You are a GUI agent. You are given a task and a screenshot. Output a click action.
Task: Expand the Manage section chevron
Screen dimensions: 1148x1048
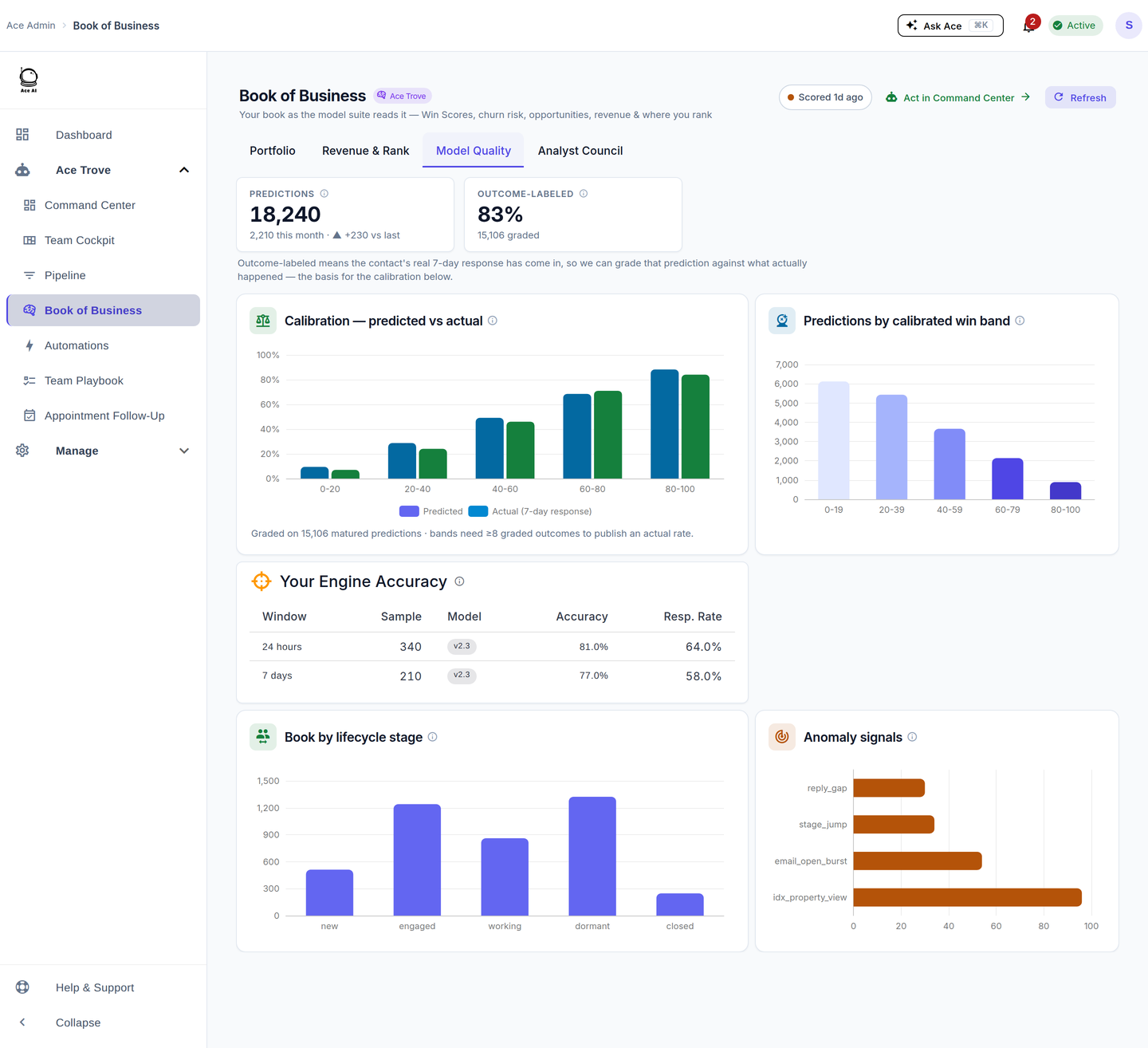(184, 451)
